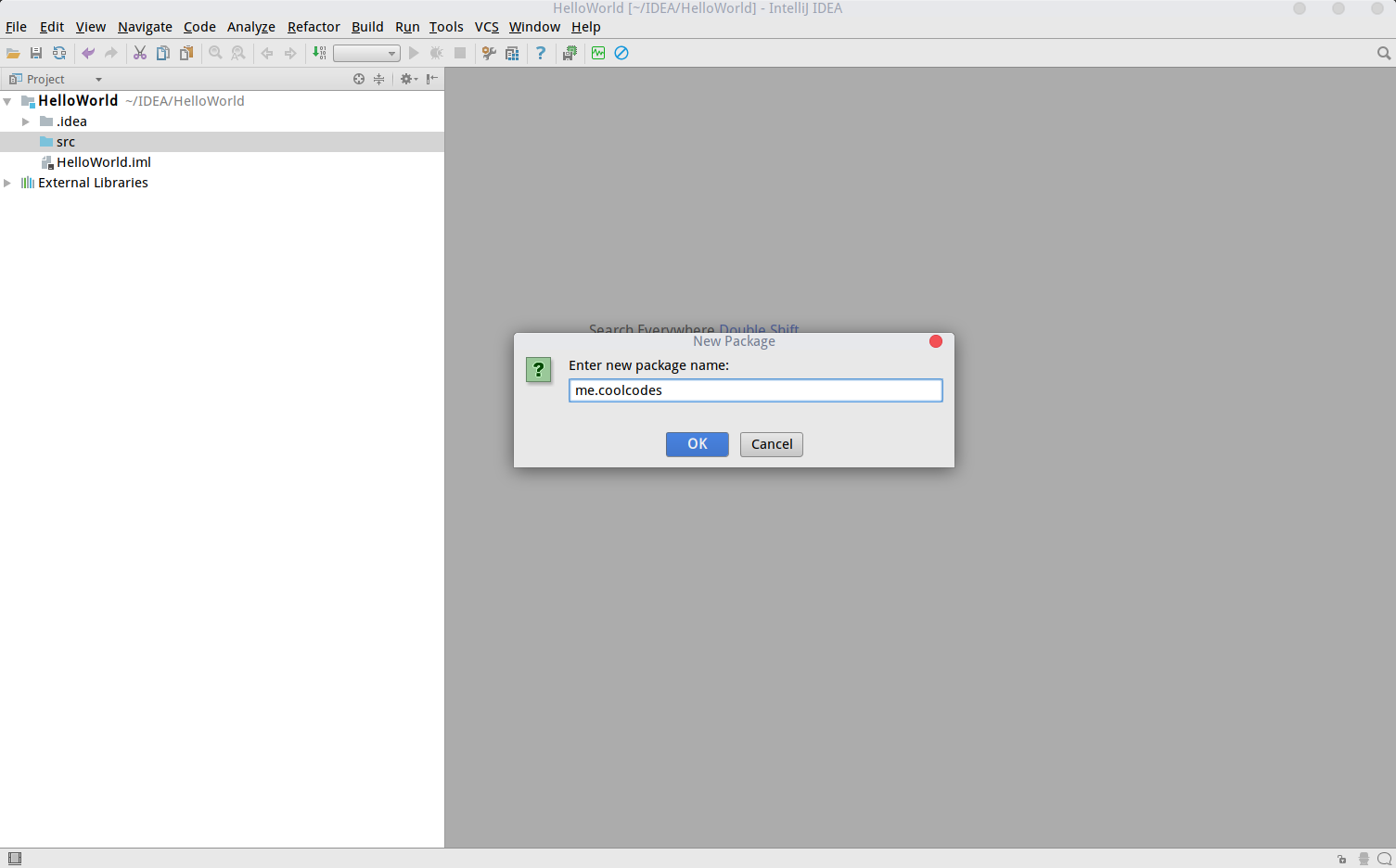Click the navigate Back arrow

[267, 54]
